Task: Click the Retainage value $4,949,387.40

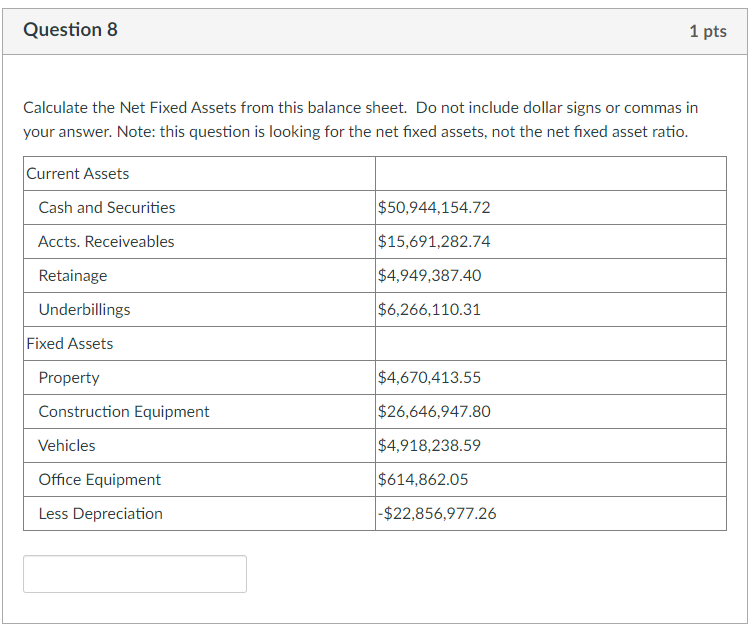Action: click(430, 275)
